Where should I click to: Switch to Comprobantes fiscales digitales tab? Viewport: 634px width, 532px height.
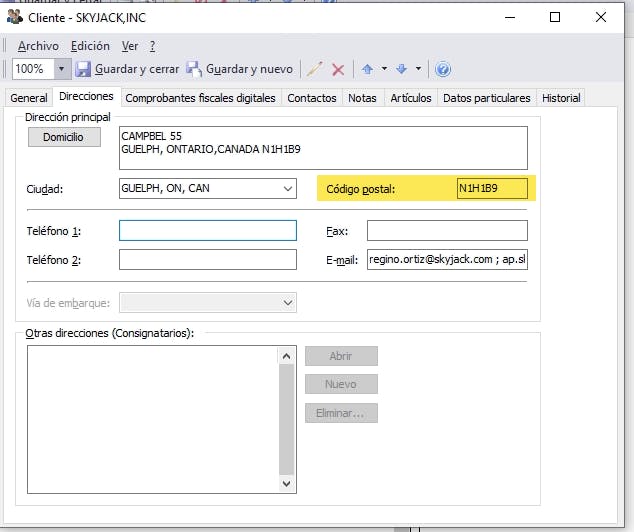pyautogui.click(x=200, y=98)
